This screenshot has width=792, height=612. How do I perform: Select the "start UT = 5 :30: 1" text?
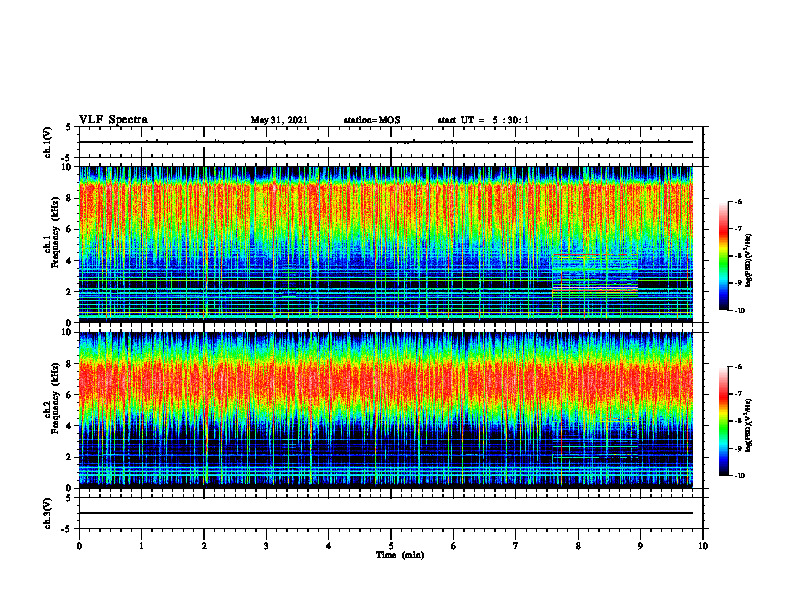click(x=483, y=120)
